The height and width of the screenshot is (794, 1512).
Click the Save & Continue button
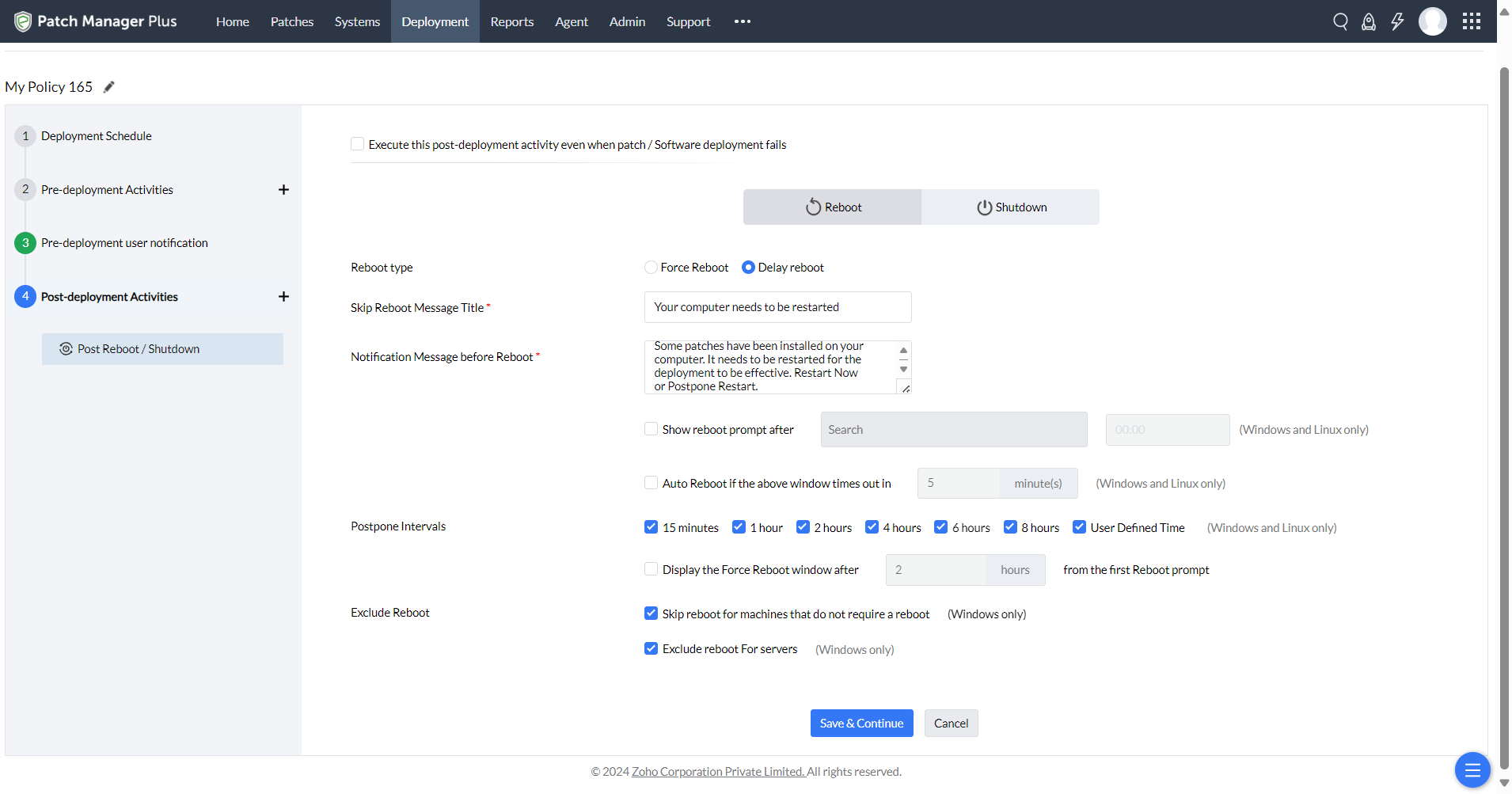coord(861,724)
